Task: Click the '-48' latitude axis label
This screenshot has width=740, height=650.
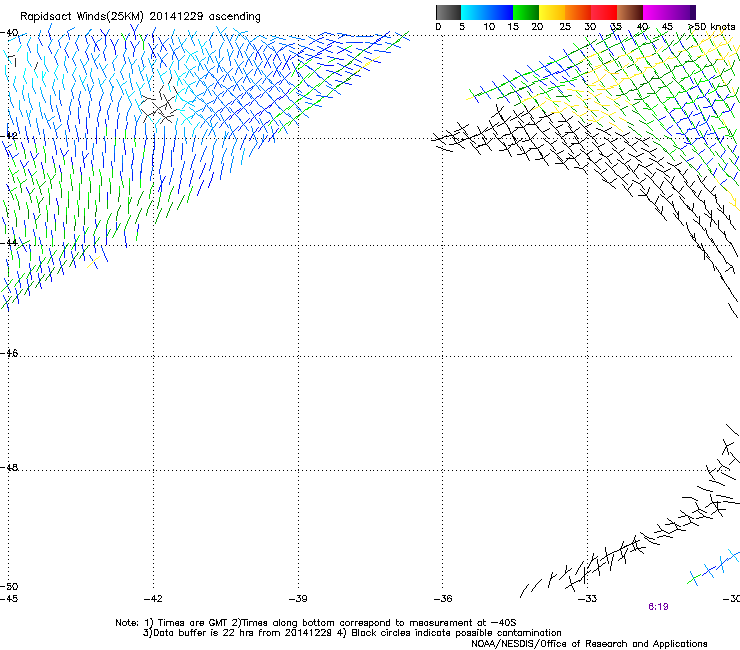Action: pyautogui.click(x=9, y=467)
